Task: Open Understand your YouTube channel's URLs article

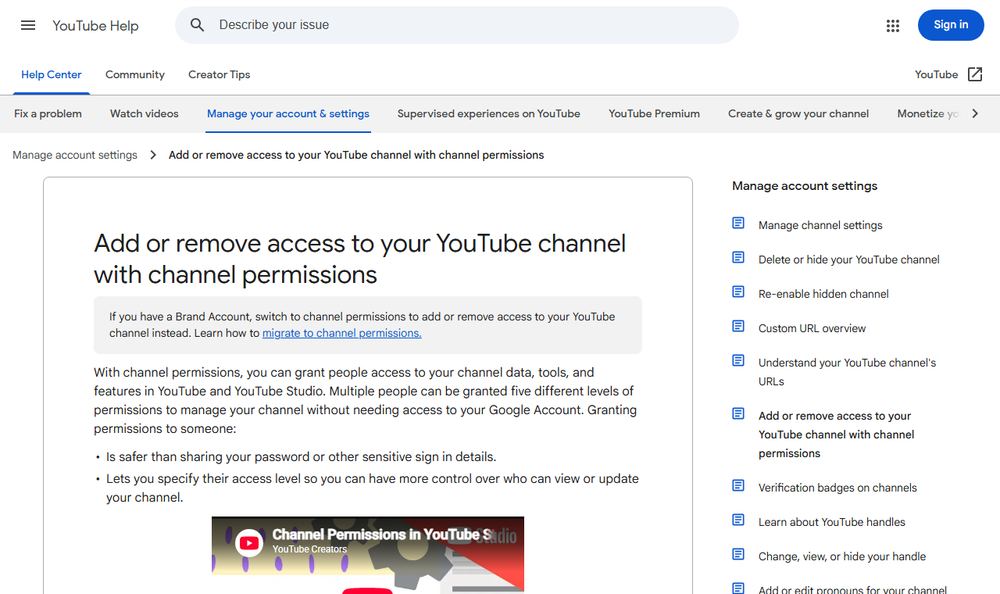Action: [847, 372]
